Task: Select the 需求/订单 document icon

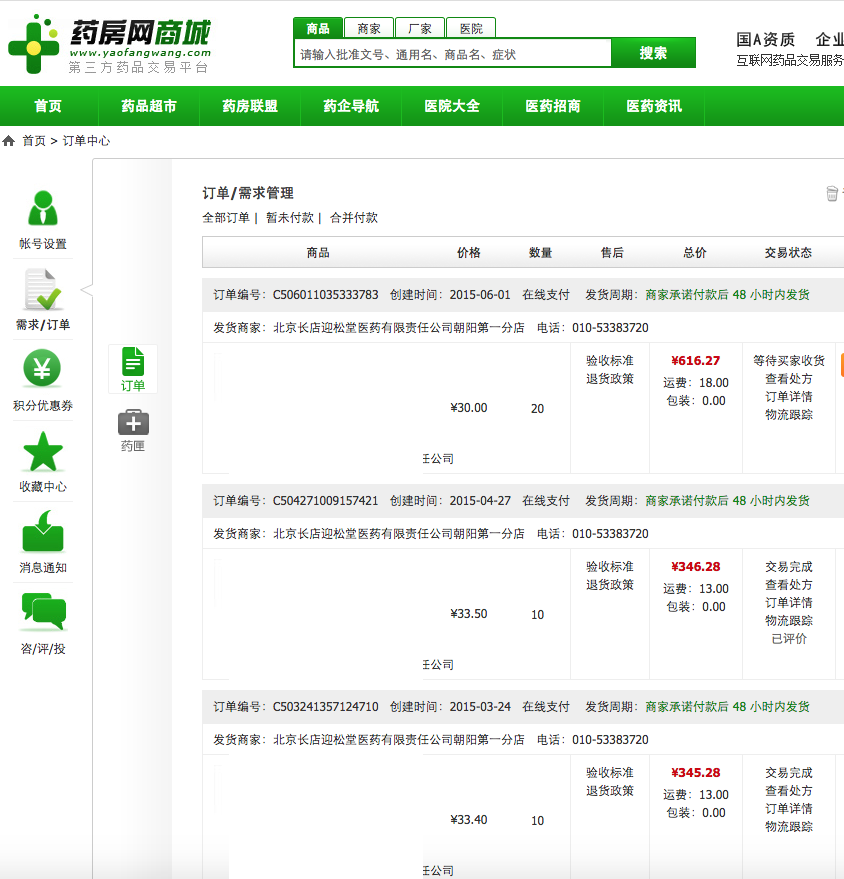Action: coord(43,290)
